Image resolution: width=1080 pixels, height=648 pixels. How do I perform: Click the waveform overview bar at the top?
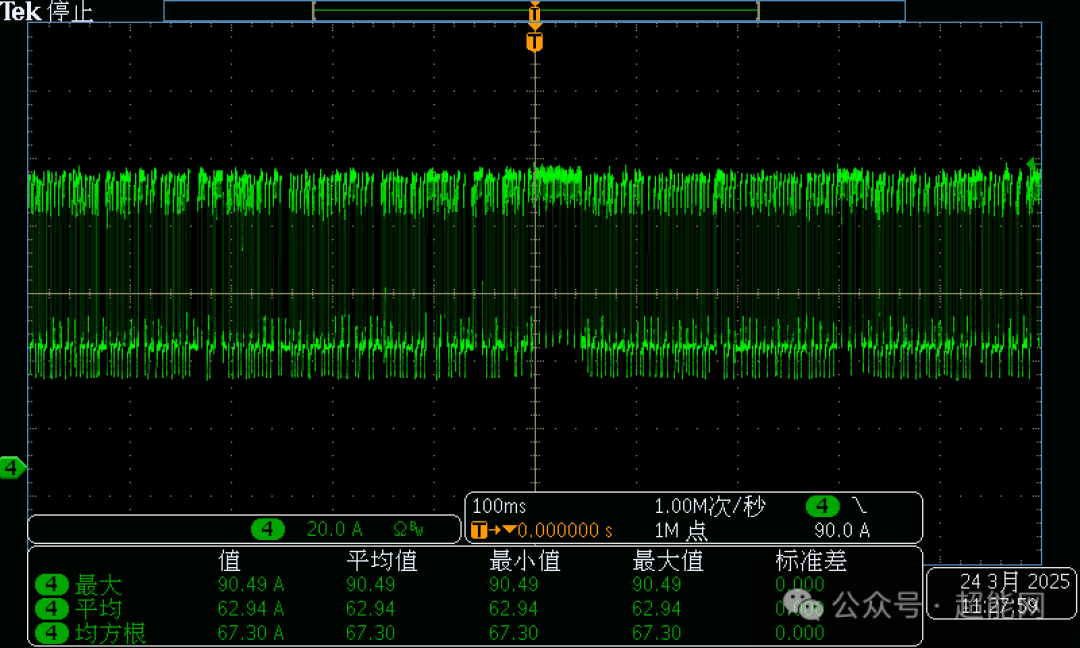click(x=534, y=10)
